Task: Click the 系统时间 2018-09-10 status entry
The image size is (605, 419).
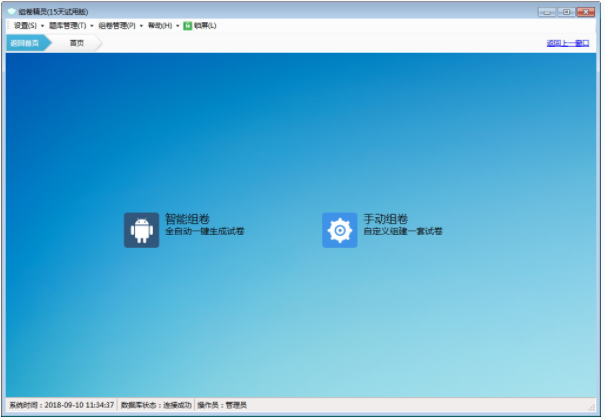Action: pyautogui.click(x=62, y=405)
